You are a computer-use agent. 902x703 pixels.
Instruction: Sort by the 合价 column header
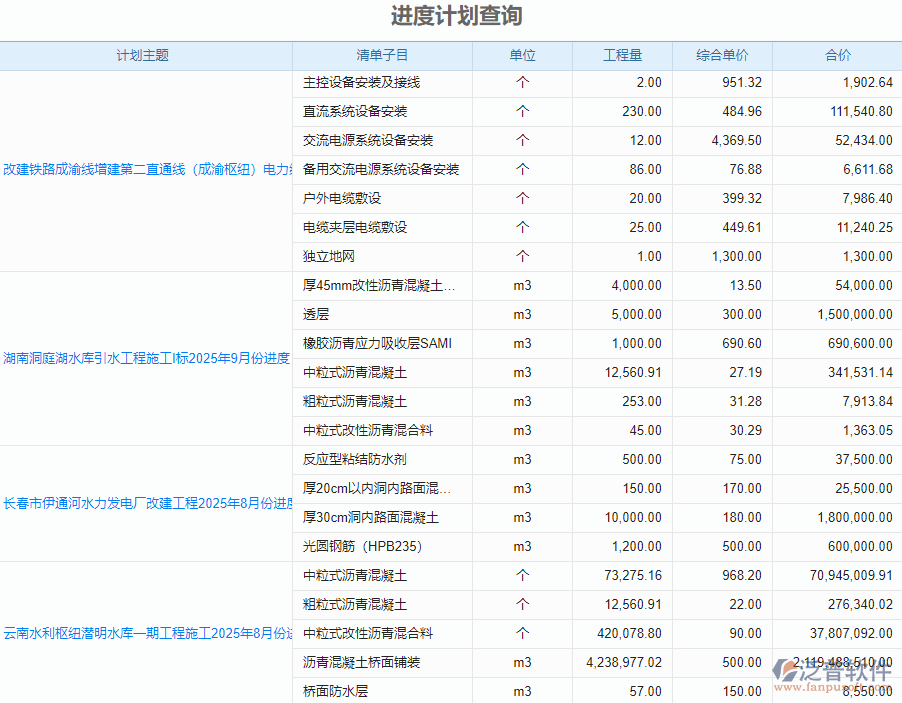[x=837, y=56]
